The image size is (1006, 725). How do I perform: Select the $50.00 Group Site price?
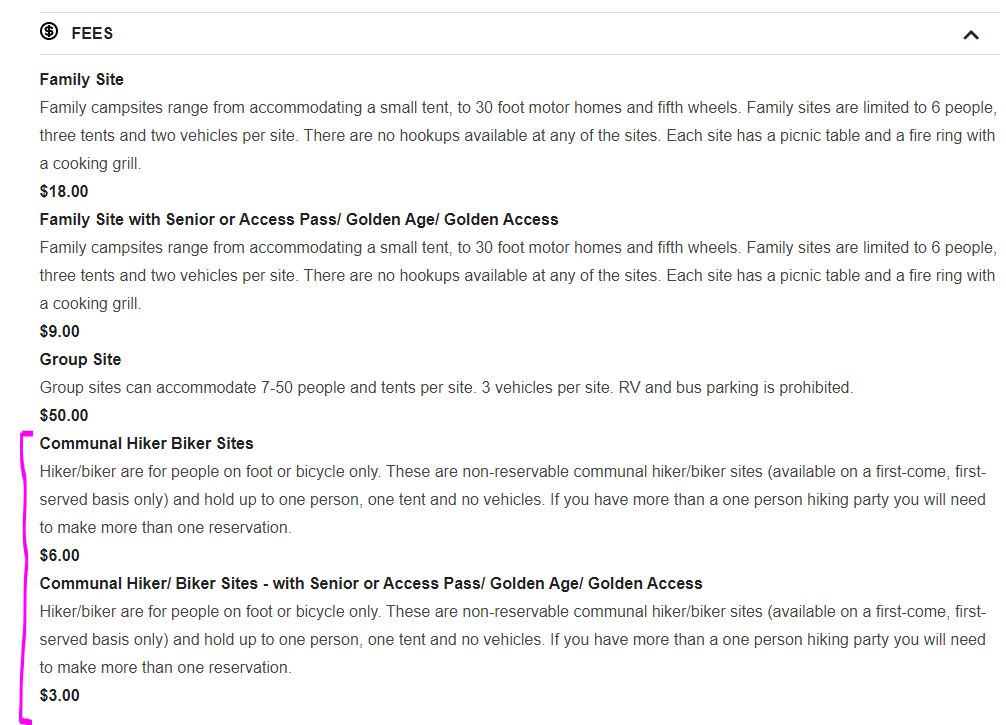[x=64, y=415]
